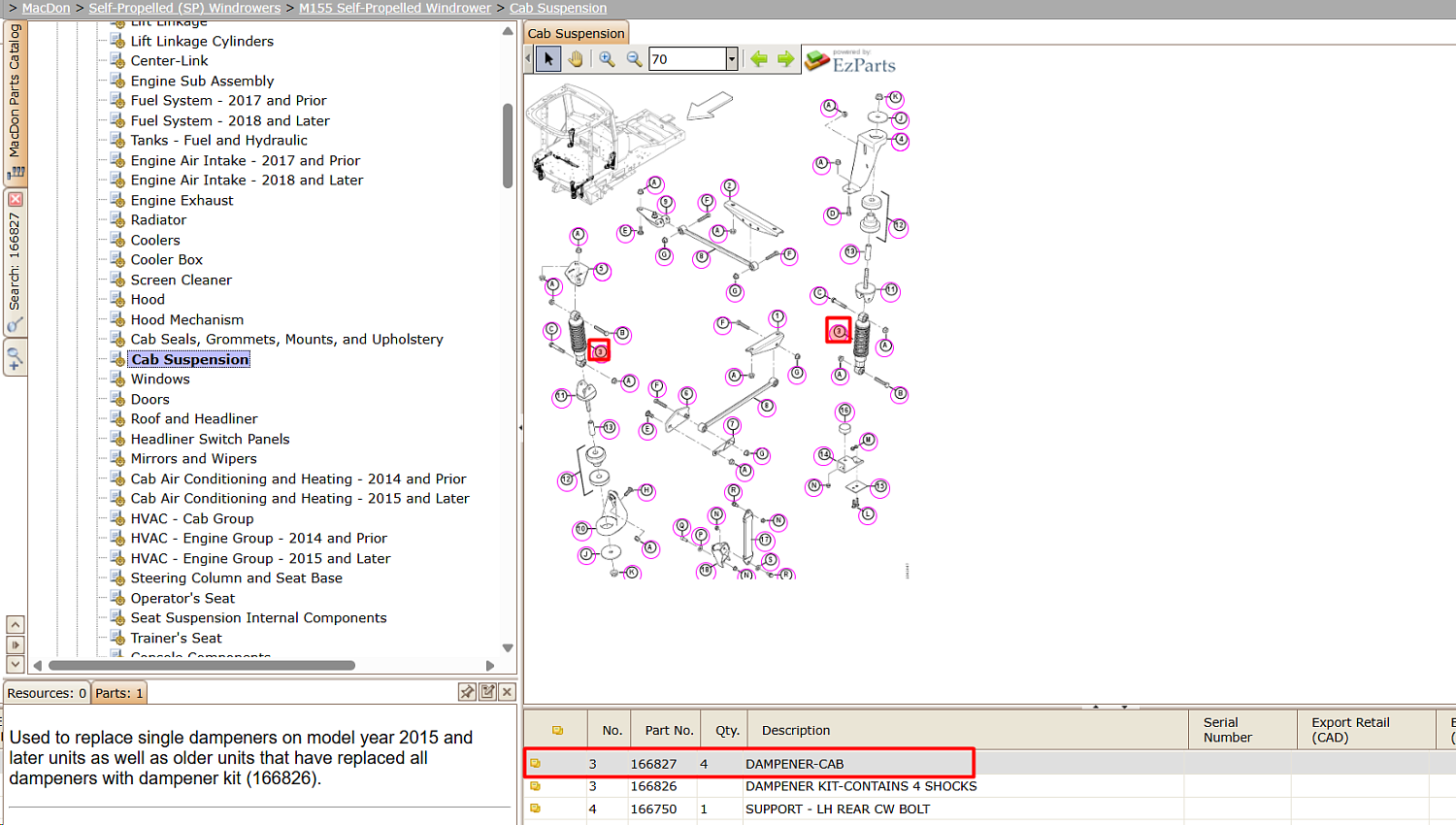Pin the notes panel
This screenshot has width=1456, height=825.
tap(467, 692)
